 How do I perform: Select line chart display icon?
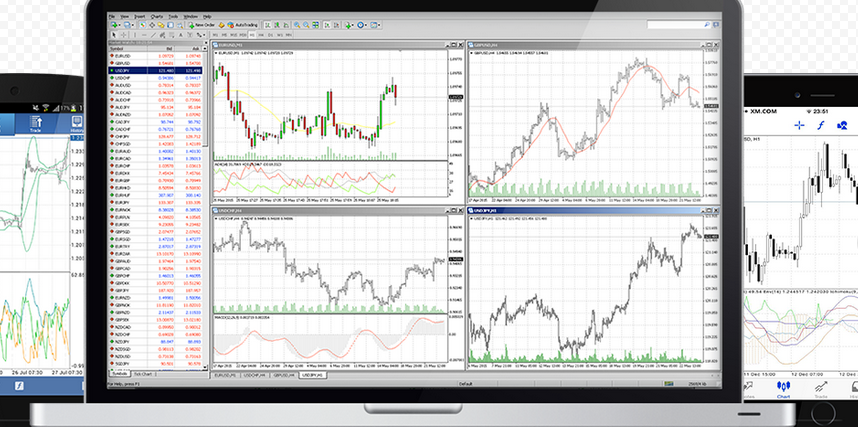(286, 25)
